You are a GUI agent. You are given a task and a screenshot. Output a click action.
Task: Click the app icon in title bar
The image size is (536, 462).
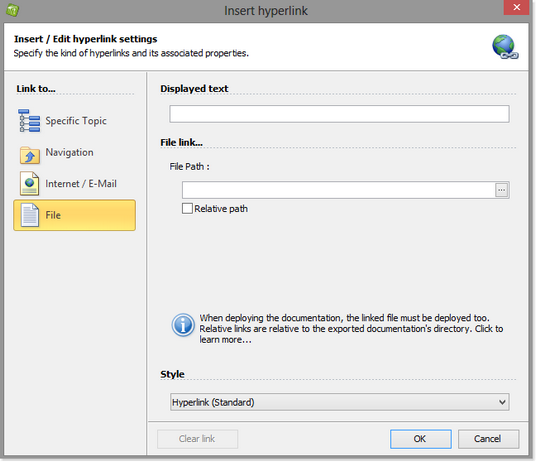[12, 10]
